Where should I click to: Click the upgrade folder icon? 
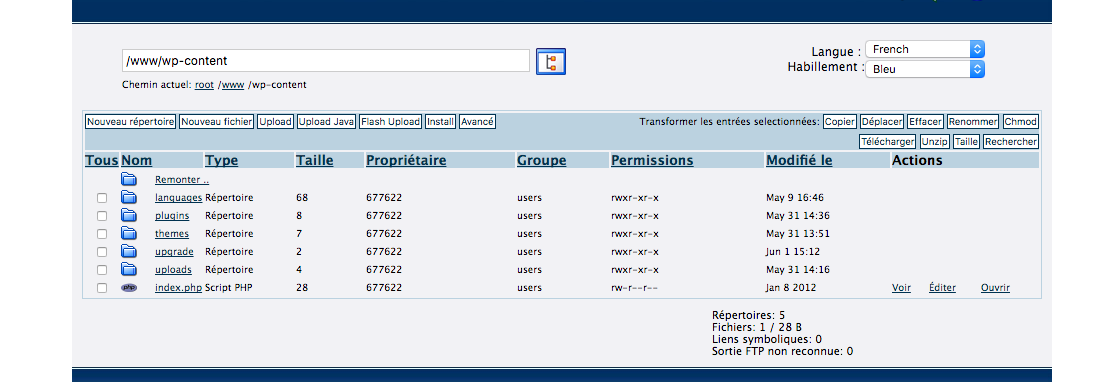(x=129, y=251)
